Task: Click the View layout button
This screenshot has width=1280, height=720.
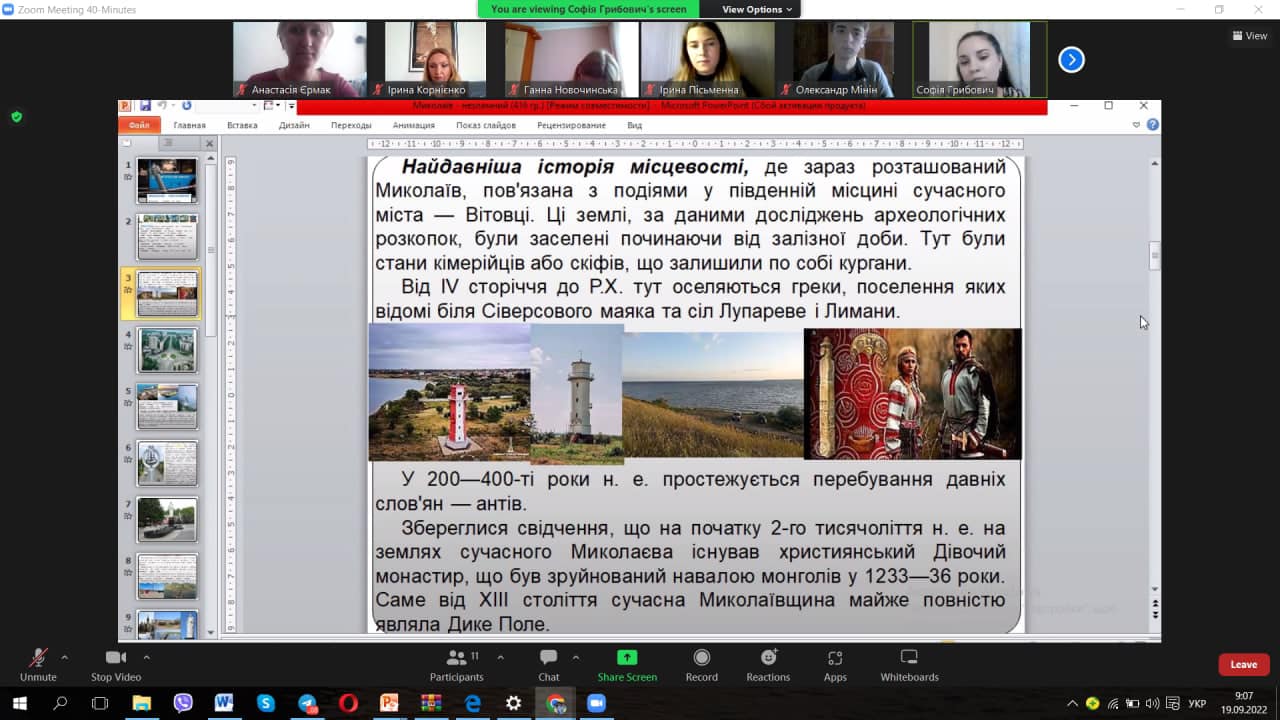Action: point(1250,36)
